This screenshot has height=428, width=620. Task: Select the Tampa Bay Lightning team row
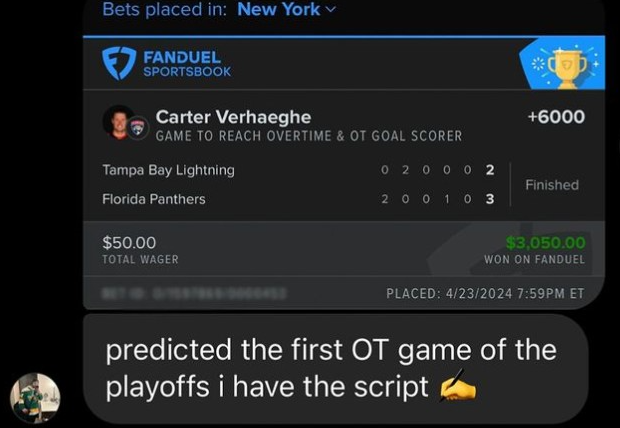pyautogui.click(x=168, y=170)
